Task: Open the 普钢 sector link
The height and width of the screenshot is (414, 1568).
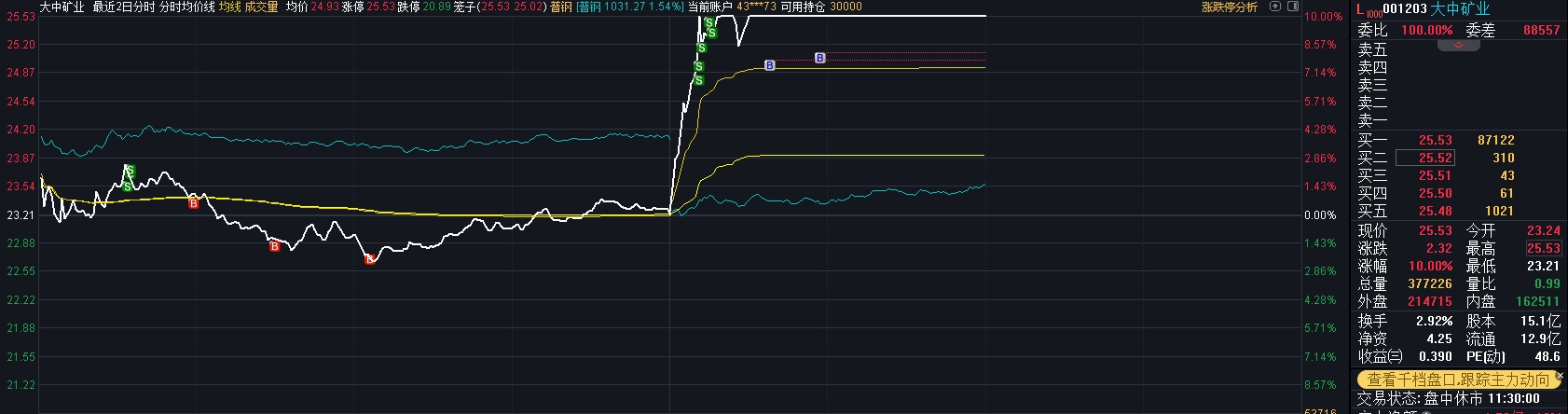Action: (x=561, y=7)
